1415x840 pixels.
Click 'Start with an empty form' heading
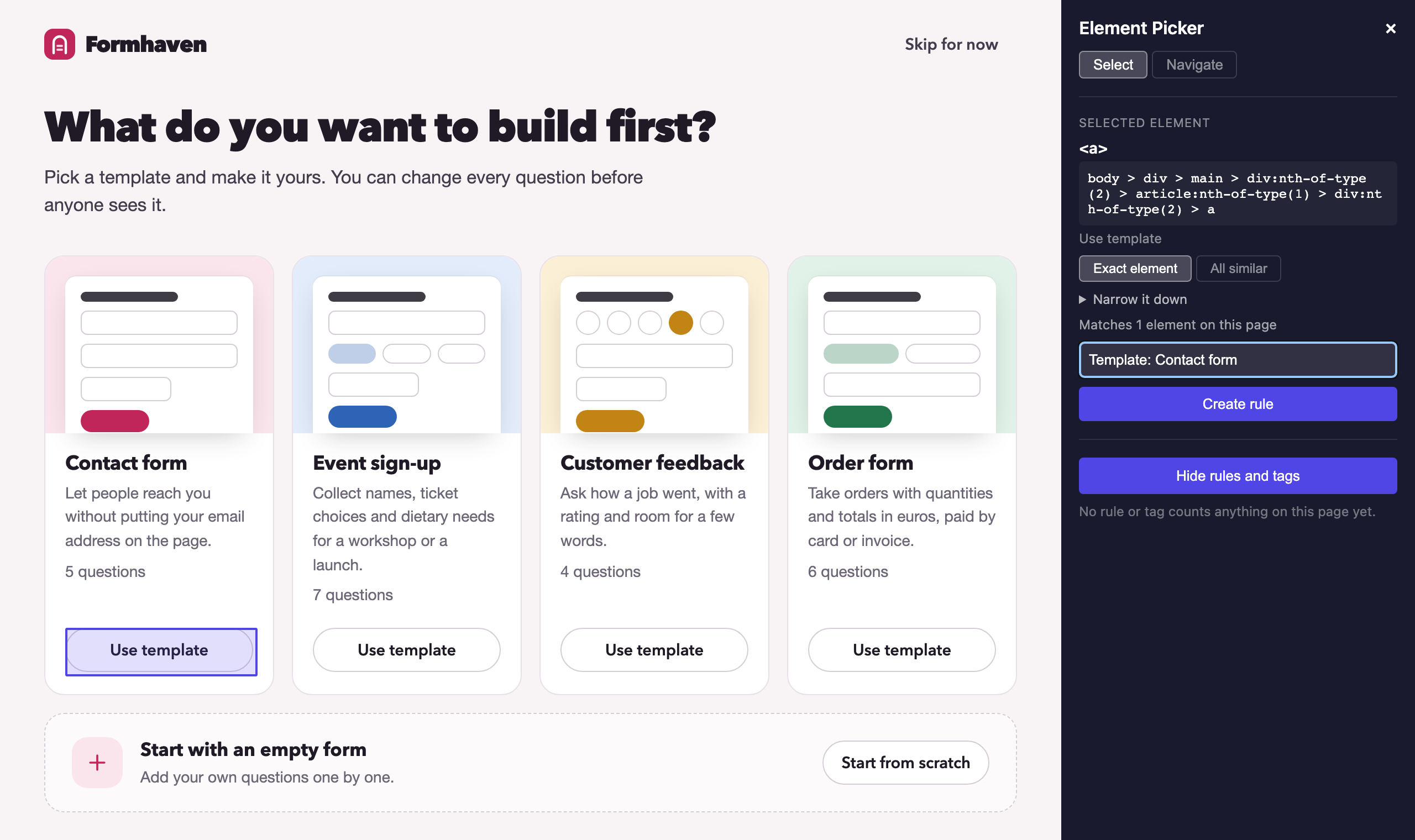click(x=253, y=749)
